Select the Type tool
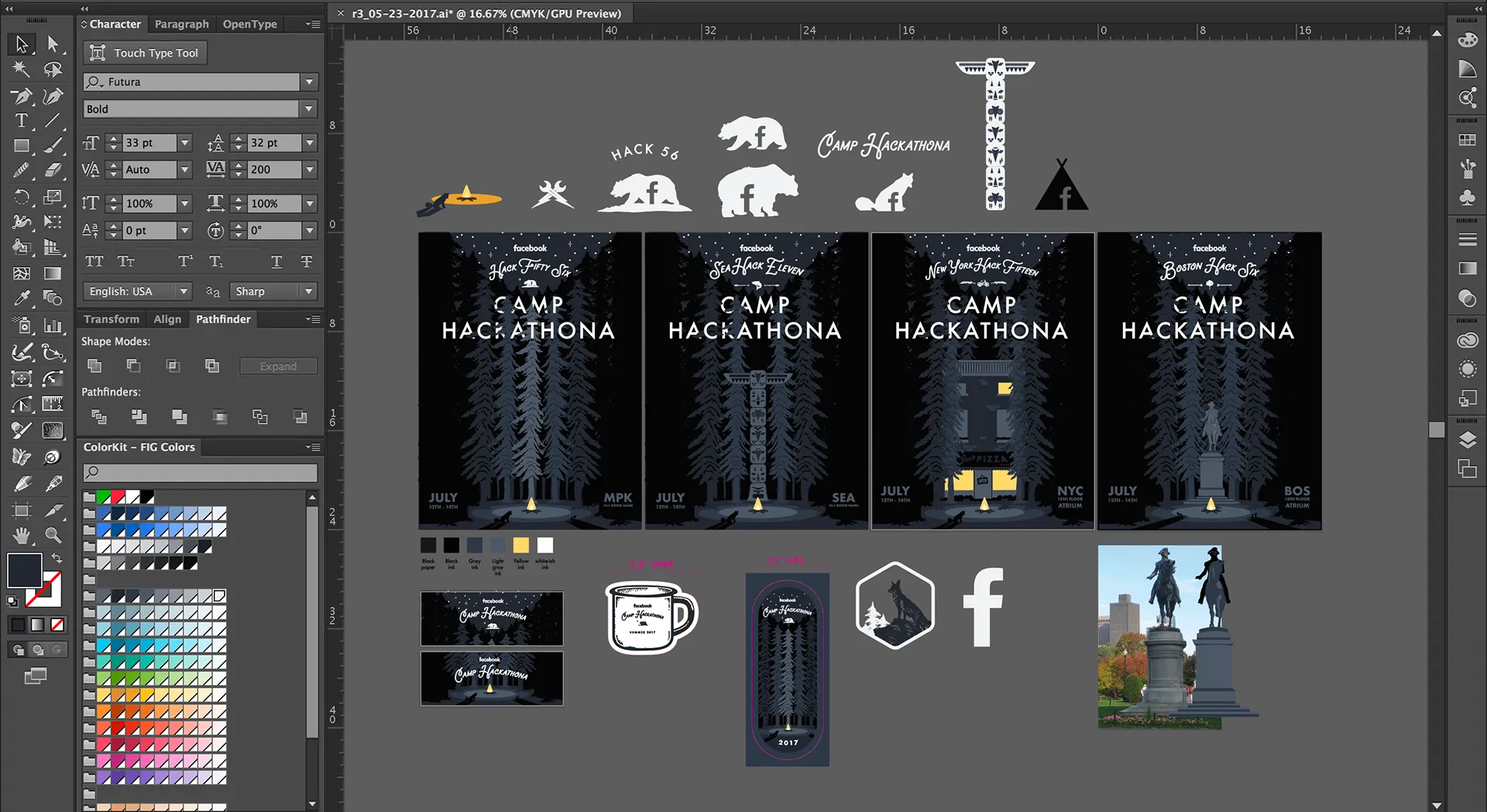 click(22, 121)
